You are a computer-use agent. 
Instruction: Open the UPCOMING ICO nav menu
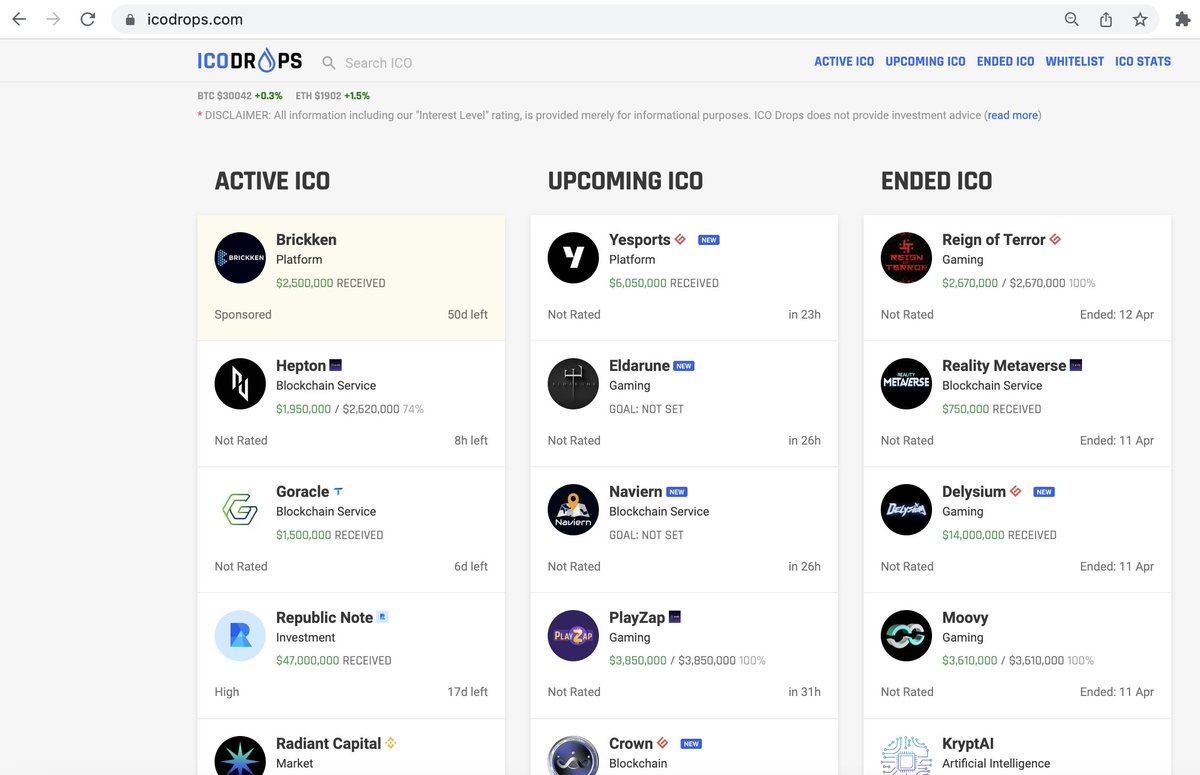pyautogui.click(x=925, y=62)
